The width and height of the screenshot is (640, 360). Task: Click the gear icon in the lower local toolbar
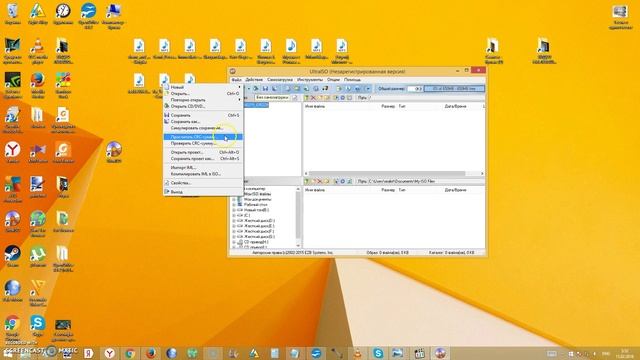click(342, 181)
